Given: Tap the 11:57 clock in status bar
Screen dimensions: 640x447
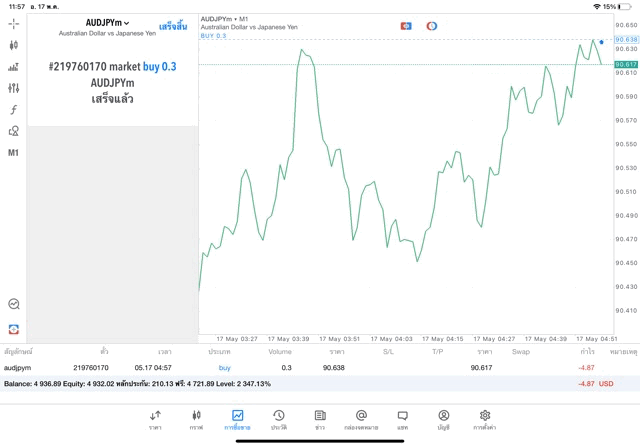Looking at the screenshot, I should [x=17, y=7].
